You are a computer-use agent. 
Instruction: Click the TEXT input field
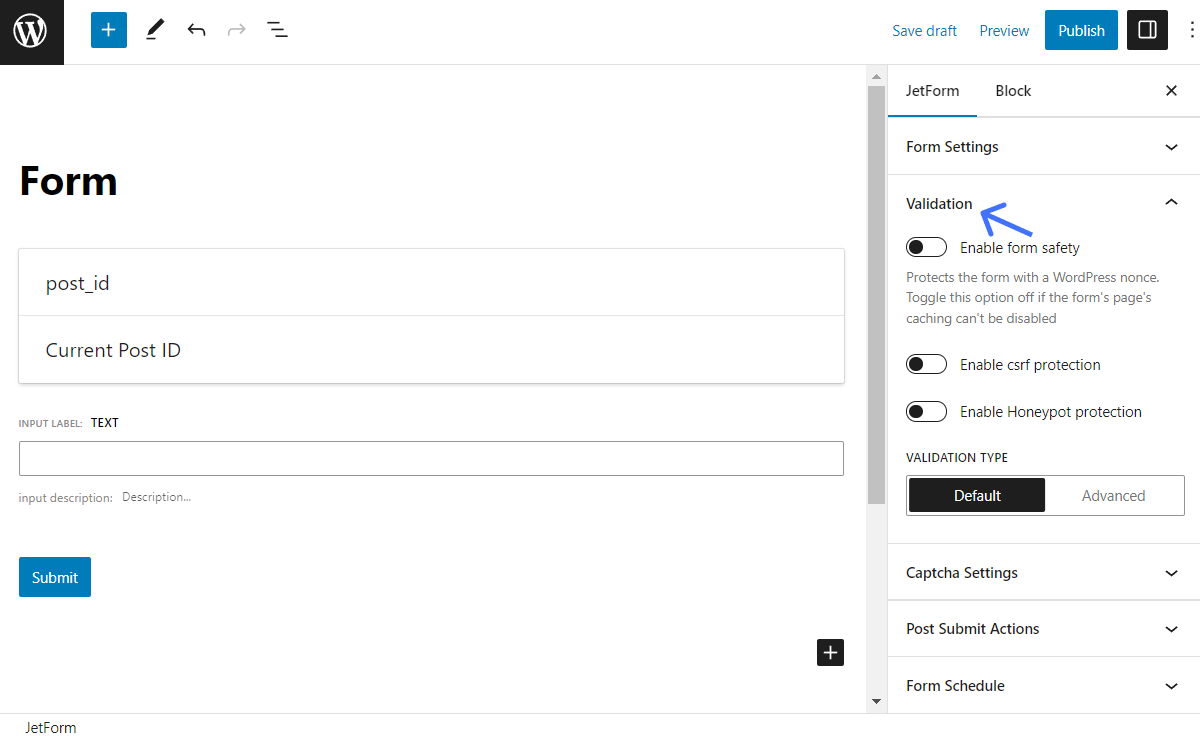(x=431, y=458)
